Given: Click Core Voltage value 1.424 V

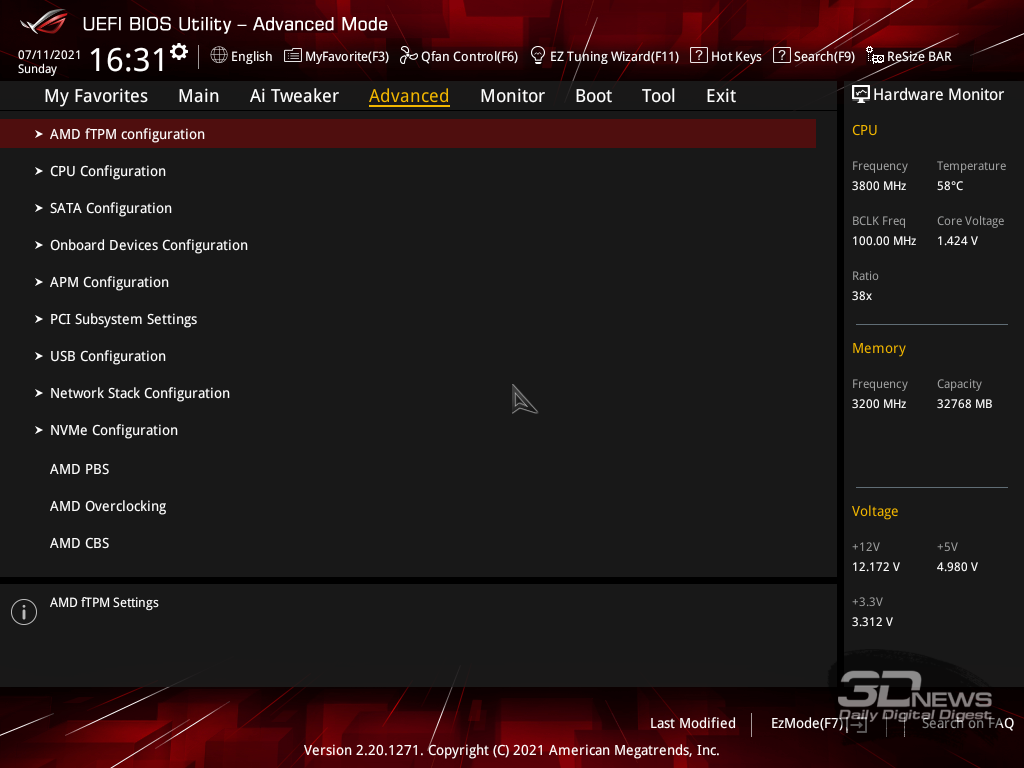Looking at the screenshot, I should click(x=957, y=241).
